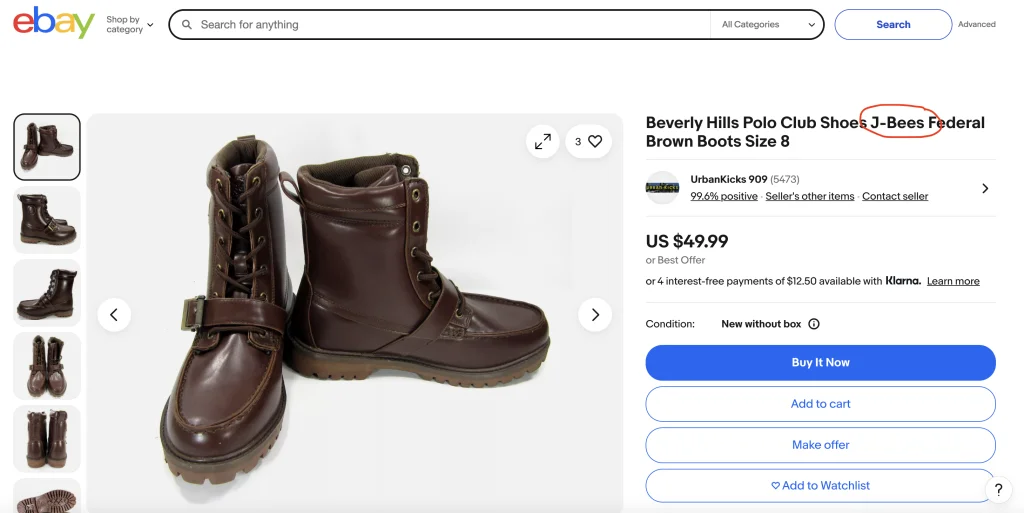Click the eBay logo
1024x513 pixels.
pyautogui.click(x=54, y=22)
